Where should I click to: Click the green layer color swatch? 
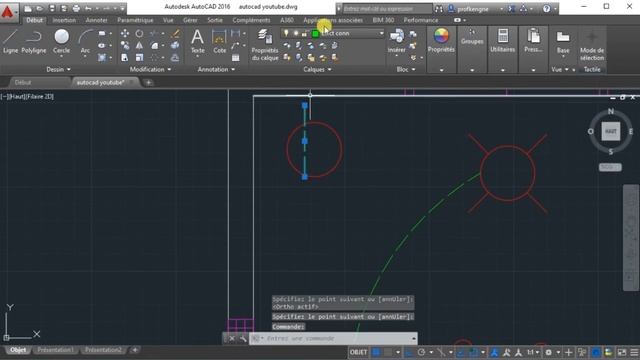pos(316,34)
